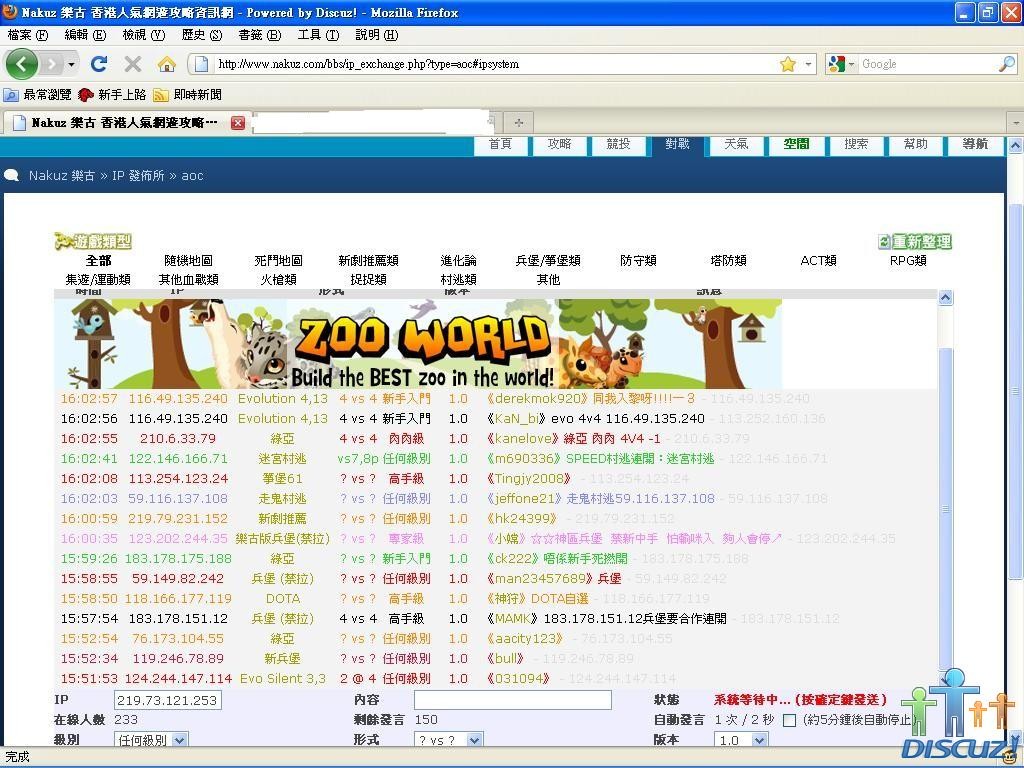Open the 檢視 menu
The width and height of the screenshot is (1024, 768).
tap(144, 35)
